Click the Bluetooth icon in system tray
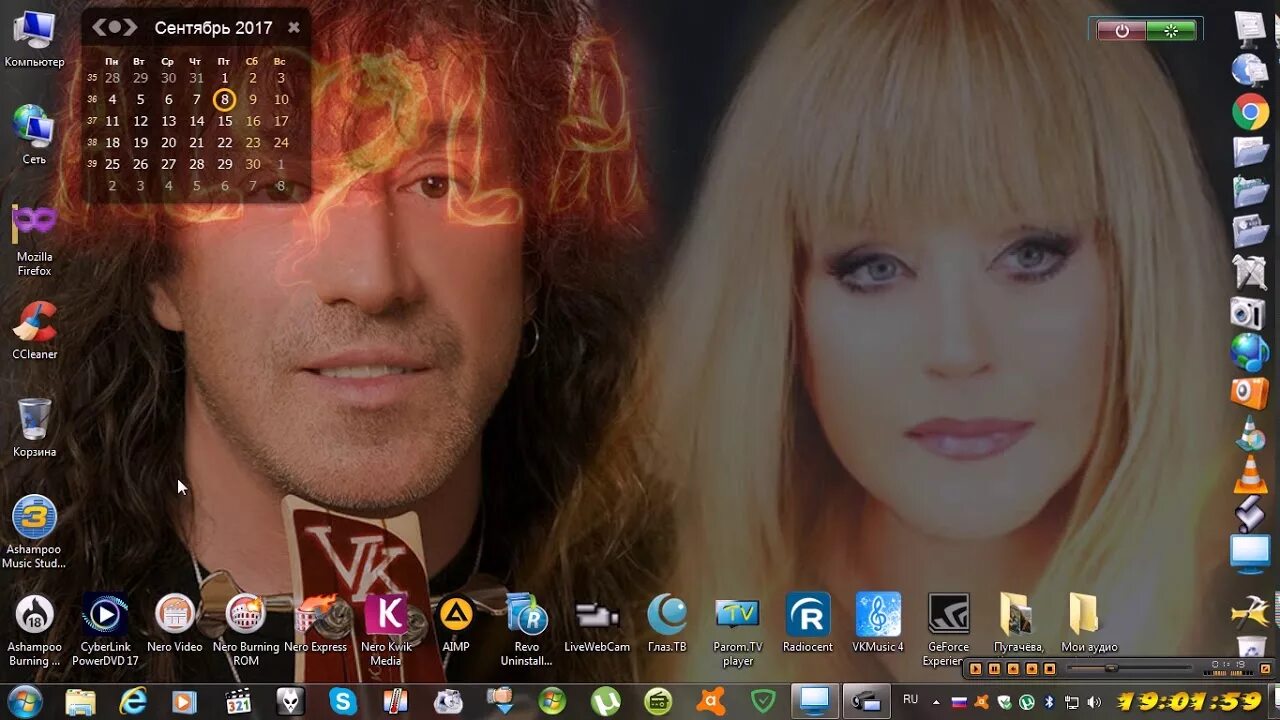Viewport: 1280px width, 720px height. (1049, 702)
